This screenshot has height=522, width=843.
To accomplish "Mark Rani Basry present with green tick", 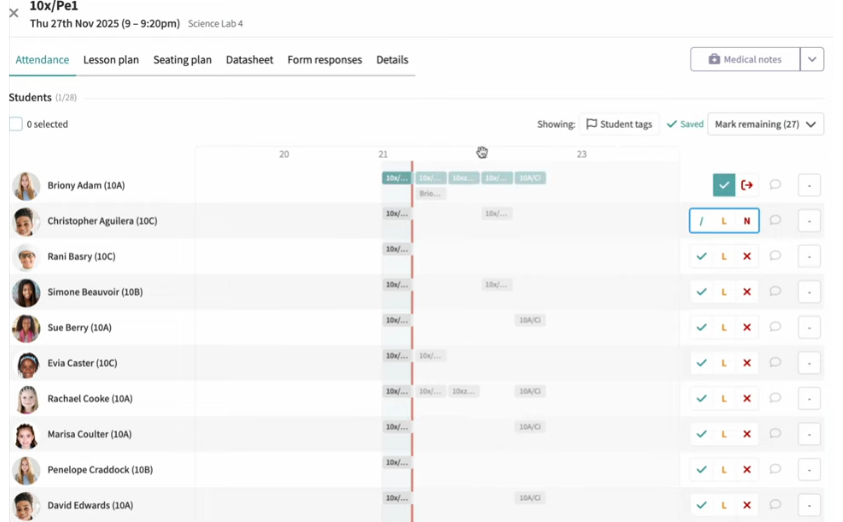I will coord(701,257).
